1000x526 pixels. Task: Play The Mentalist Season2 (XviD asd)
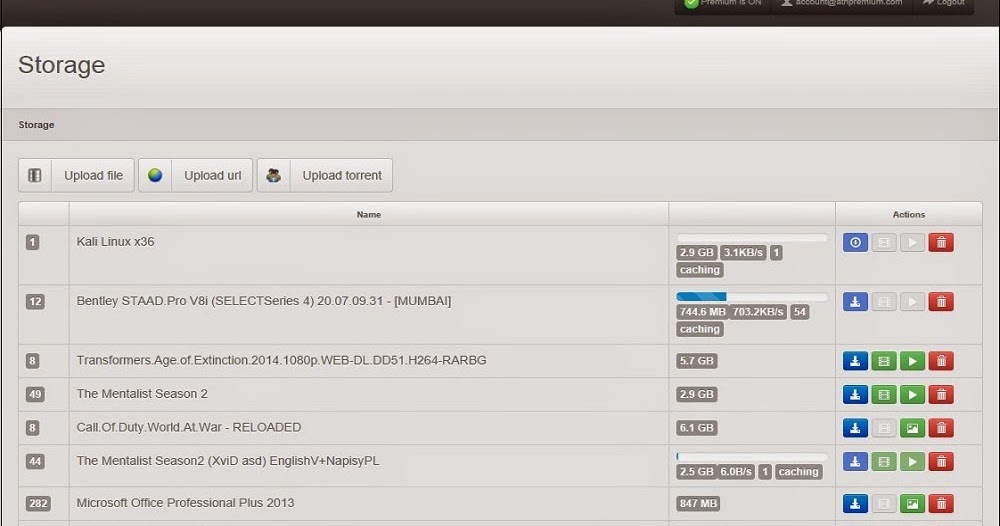click(913, 462)
